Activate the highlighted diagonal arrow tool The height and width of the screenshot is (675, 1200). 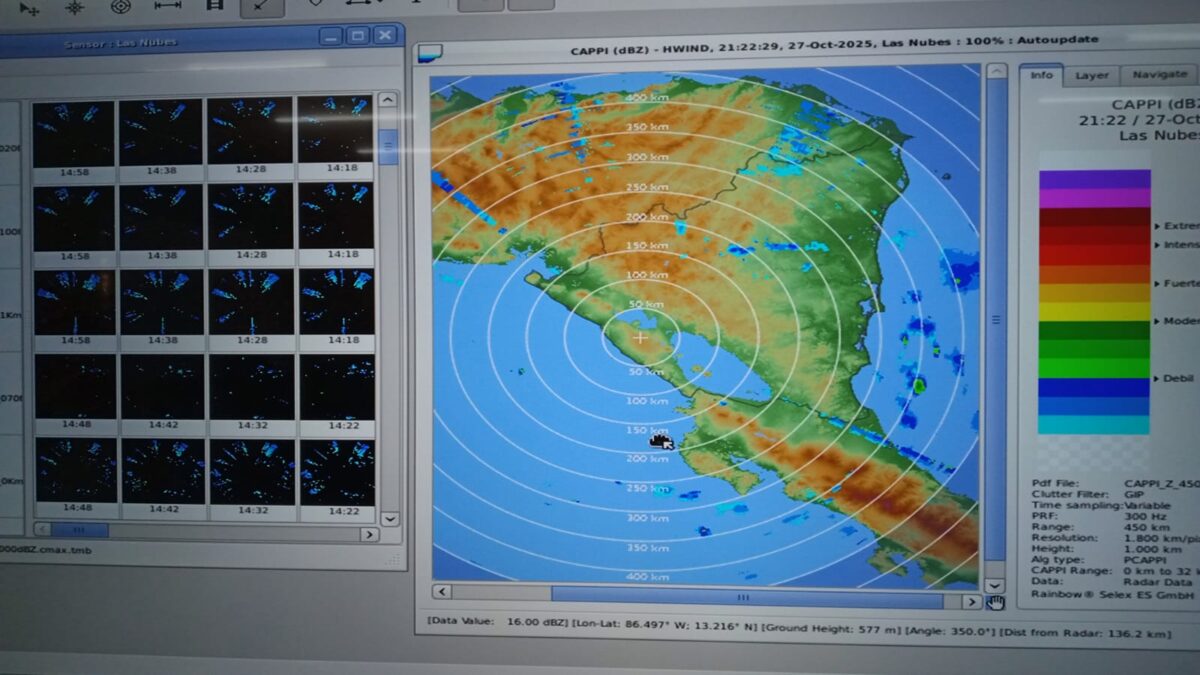[261, 6]
